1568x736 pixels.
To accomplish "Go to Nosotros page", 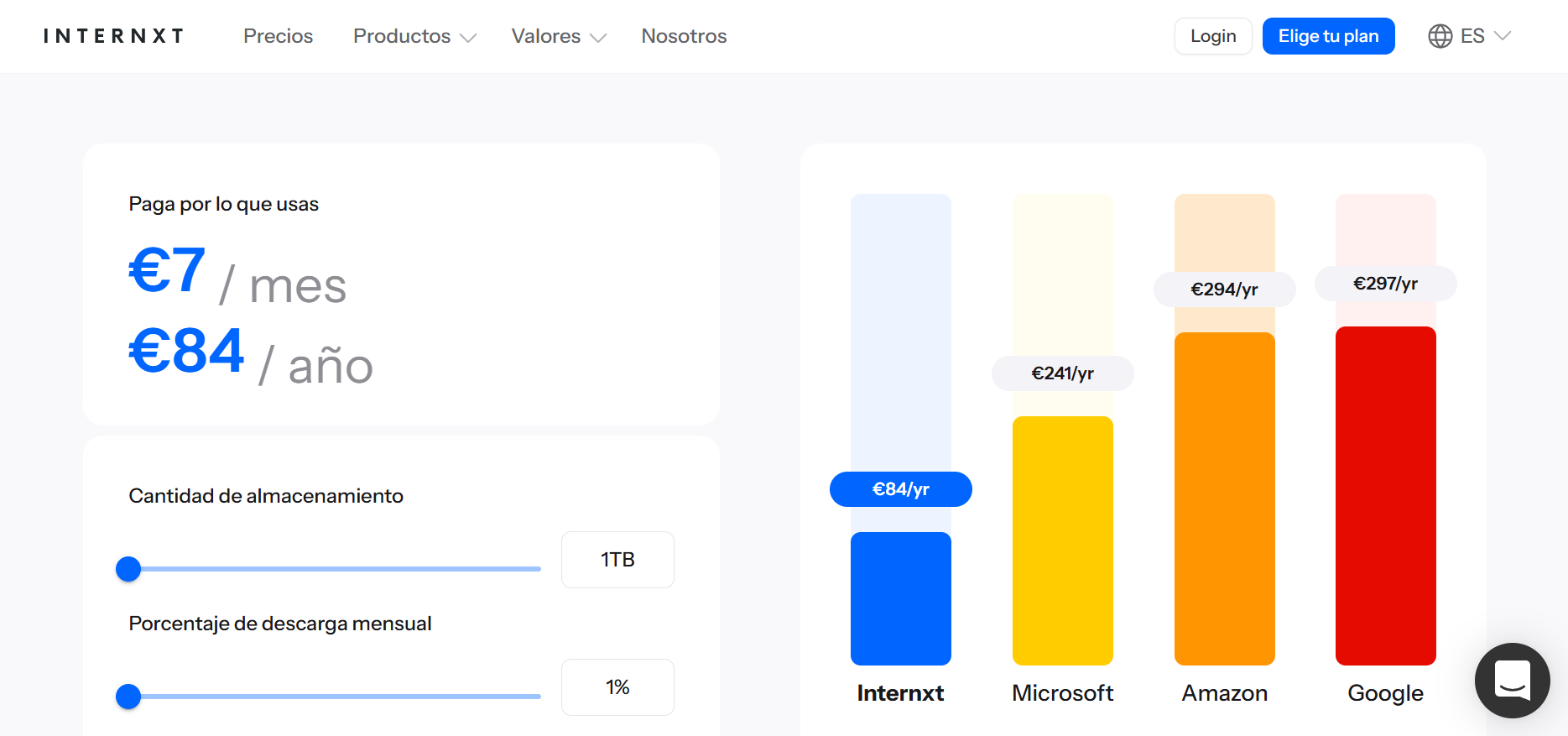I will tap(684, 36).
